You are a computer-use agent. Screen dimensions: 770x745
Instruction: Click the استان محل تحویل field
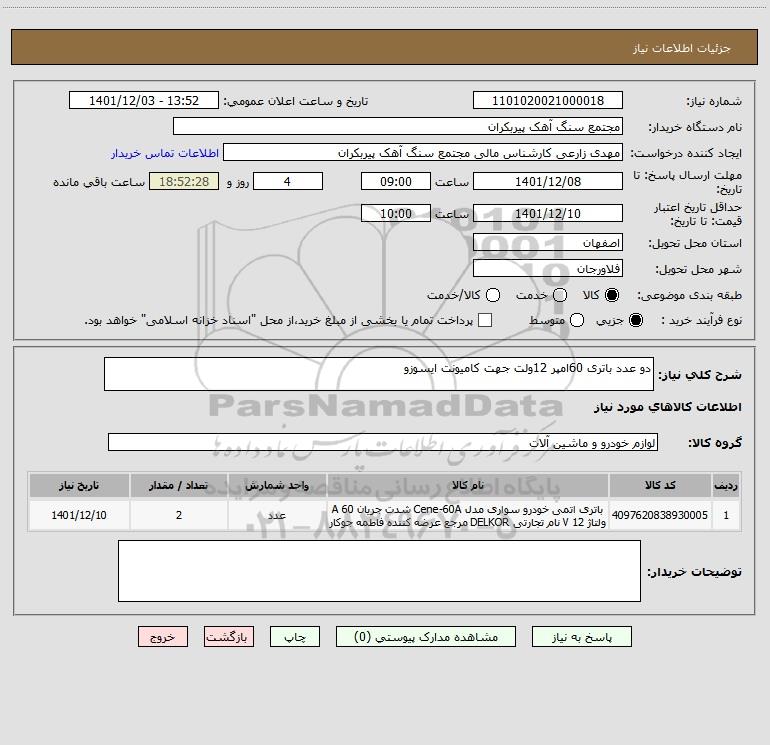[548, 243]
